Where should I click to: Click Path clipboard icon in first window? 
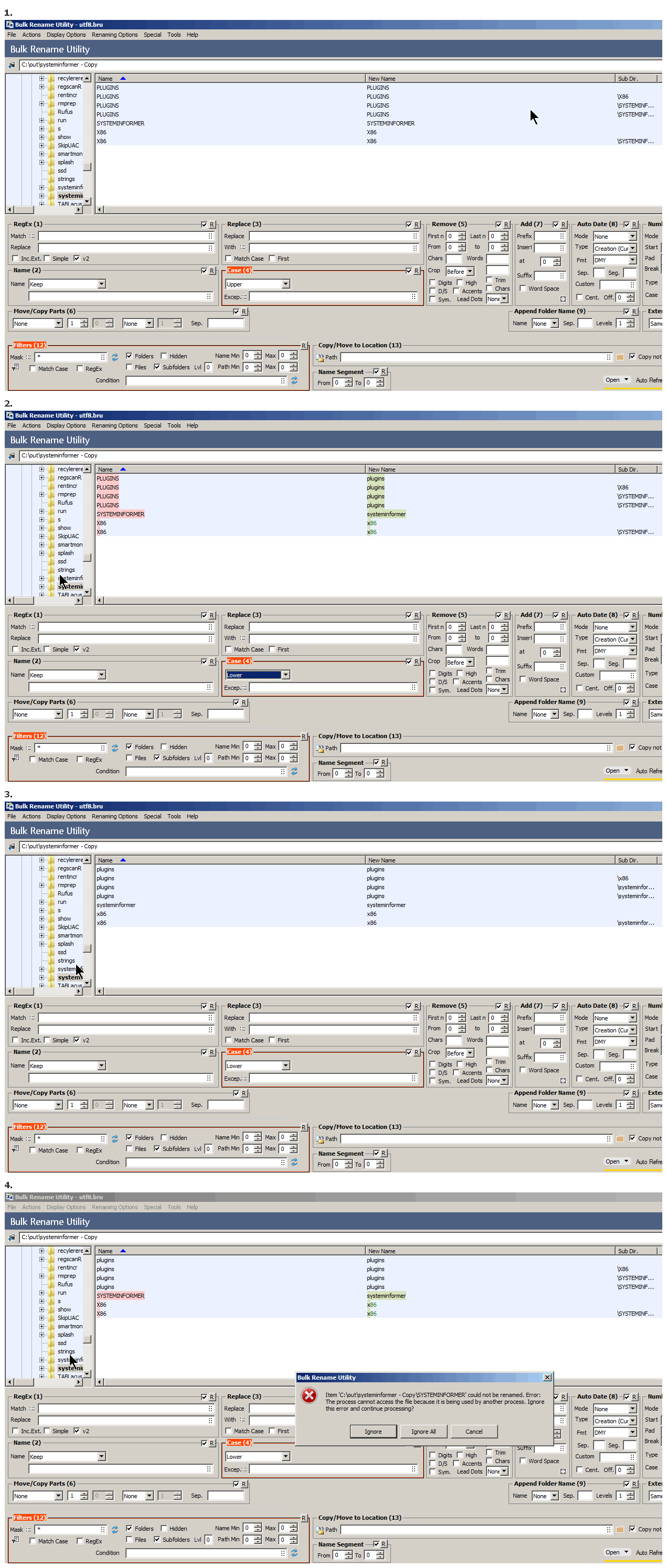coord(320,357)
